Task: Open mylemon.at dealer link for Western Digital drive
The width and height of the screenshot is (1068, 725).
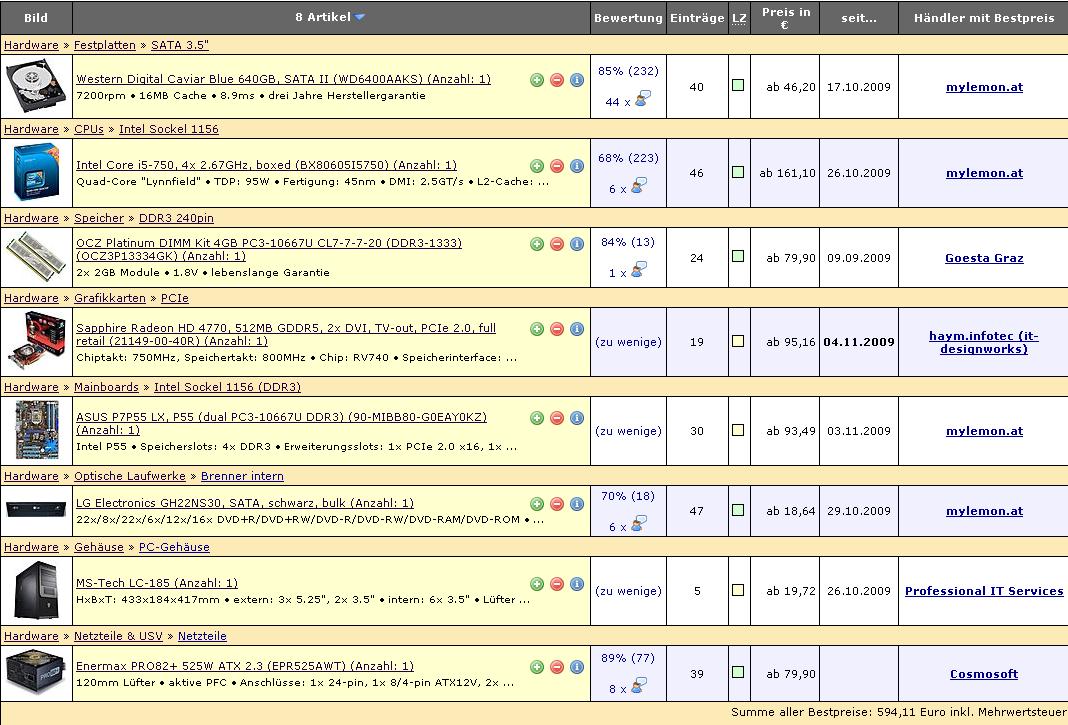Action: coord(984,87)
